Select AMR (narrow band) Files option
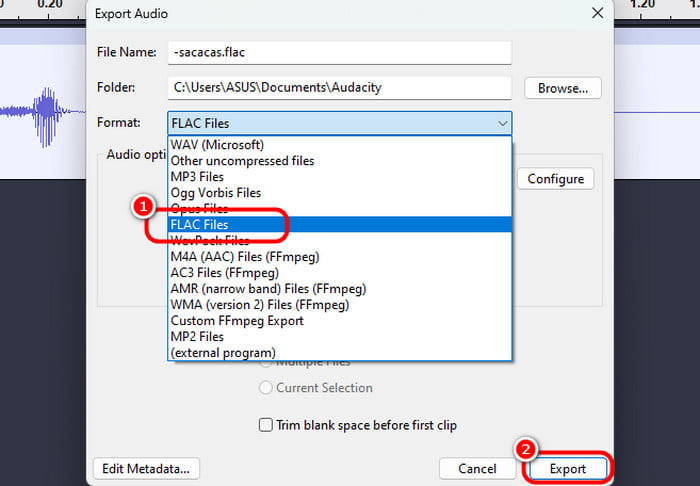This screenshot has width=700, height=486. coord(339,289)
